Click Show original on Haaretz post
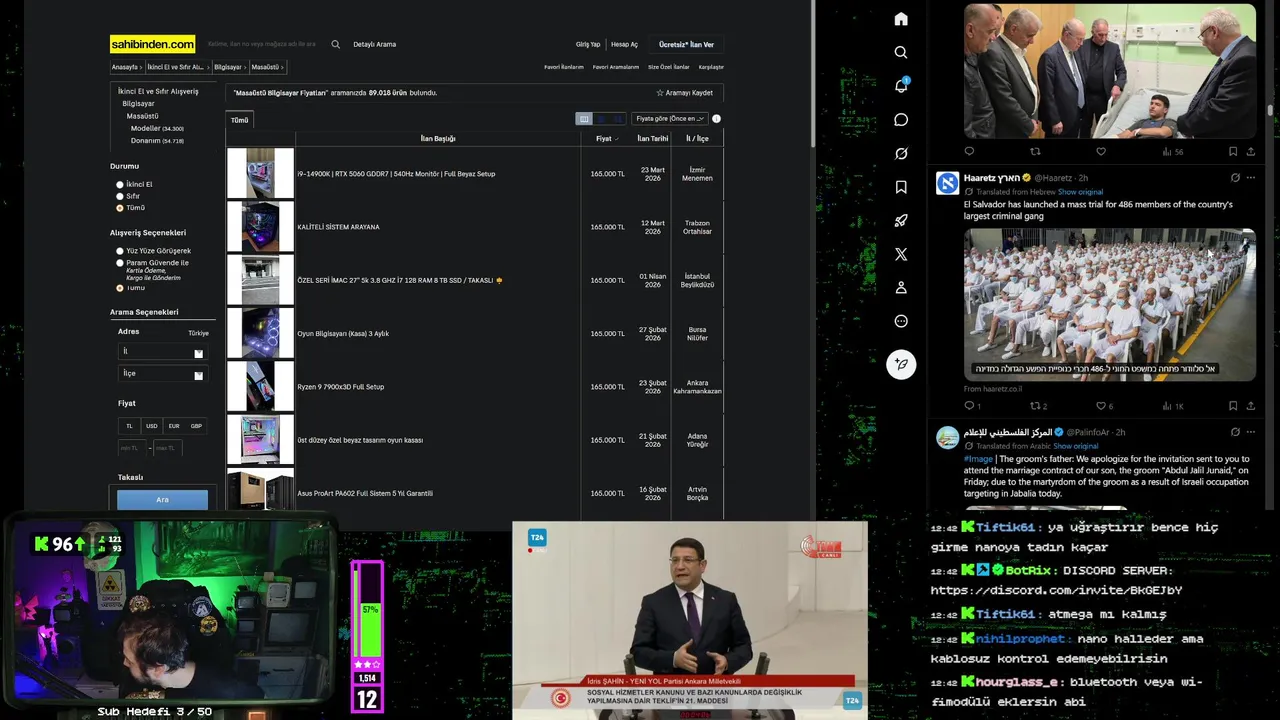 1080,192
